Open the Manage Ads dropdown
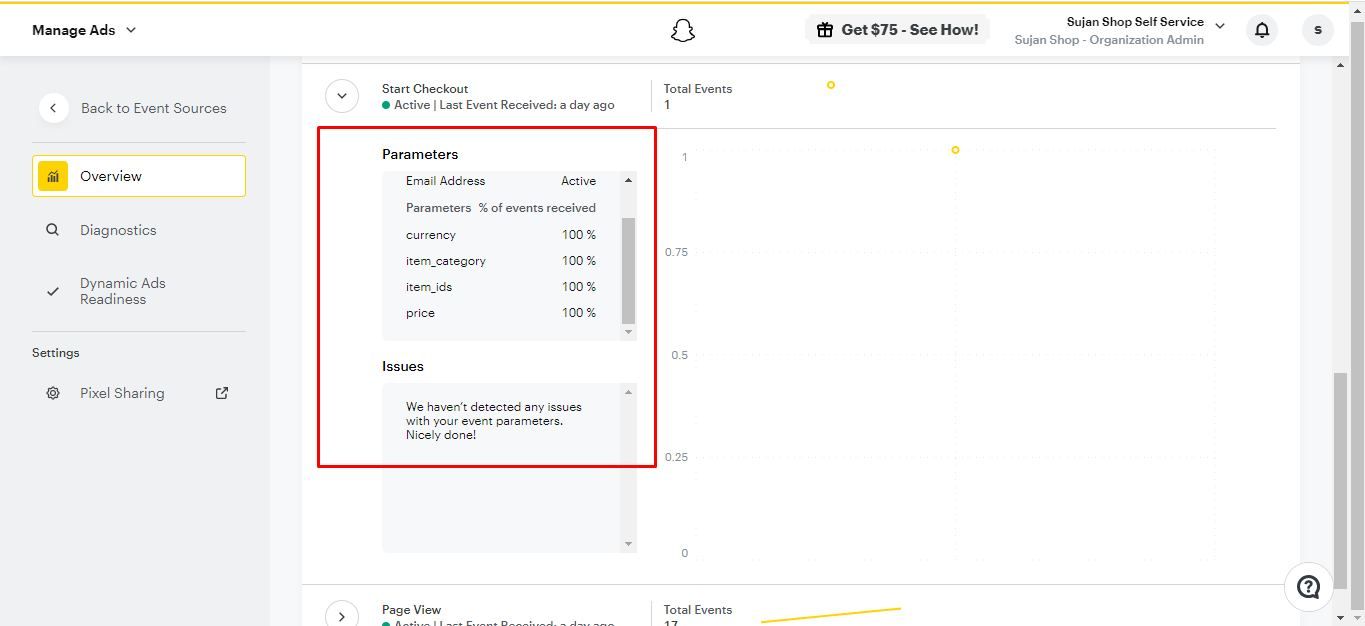Viewport: 1365px width, 626px height. [84, 30]
